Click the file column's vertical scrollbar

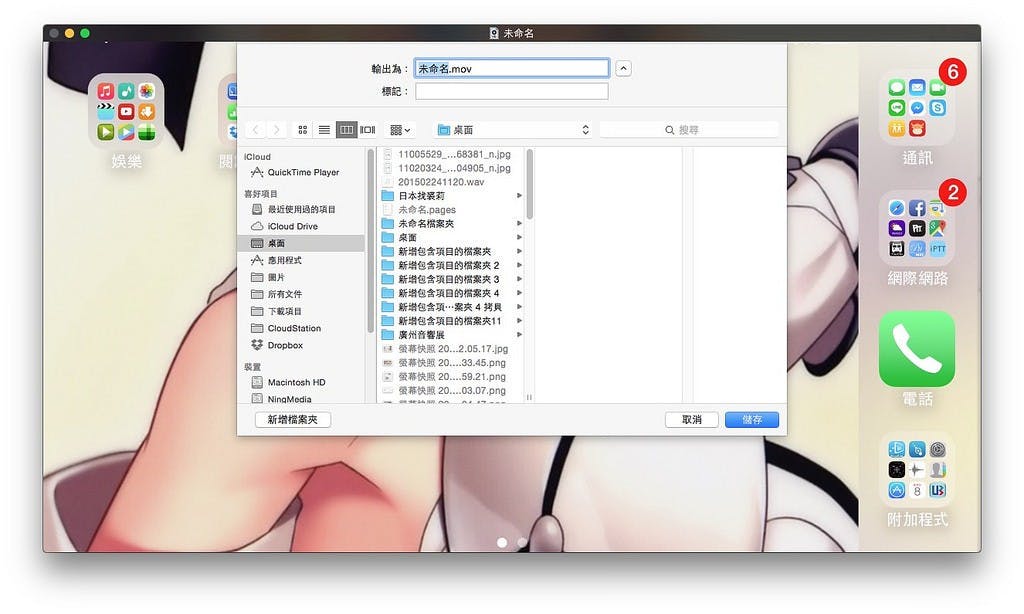[x=529, y=184]
